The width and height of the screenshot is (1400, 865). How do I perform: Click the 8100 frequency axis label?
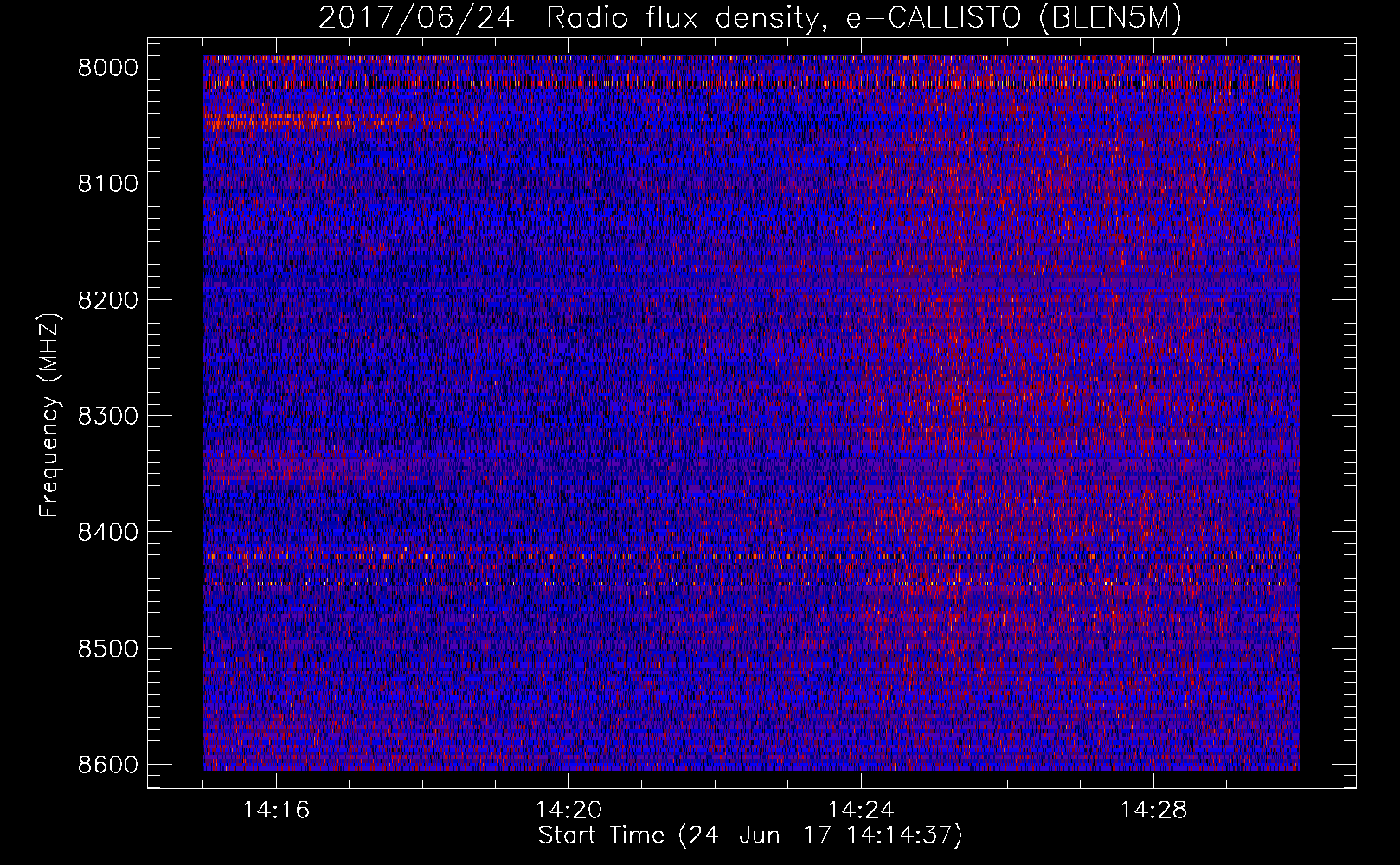tap(108, 184)
